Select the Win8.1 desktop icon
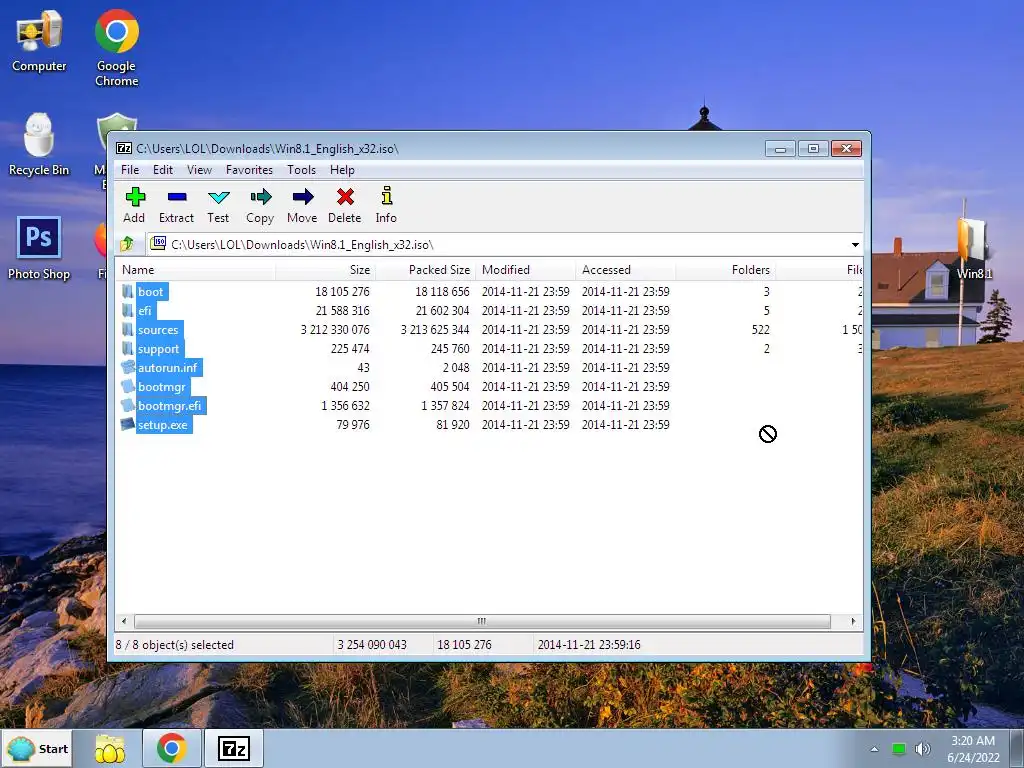Image resolution: width=1024 pixels, height=768 pixels. point(974,248)
